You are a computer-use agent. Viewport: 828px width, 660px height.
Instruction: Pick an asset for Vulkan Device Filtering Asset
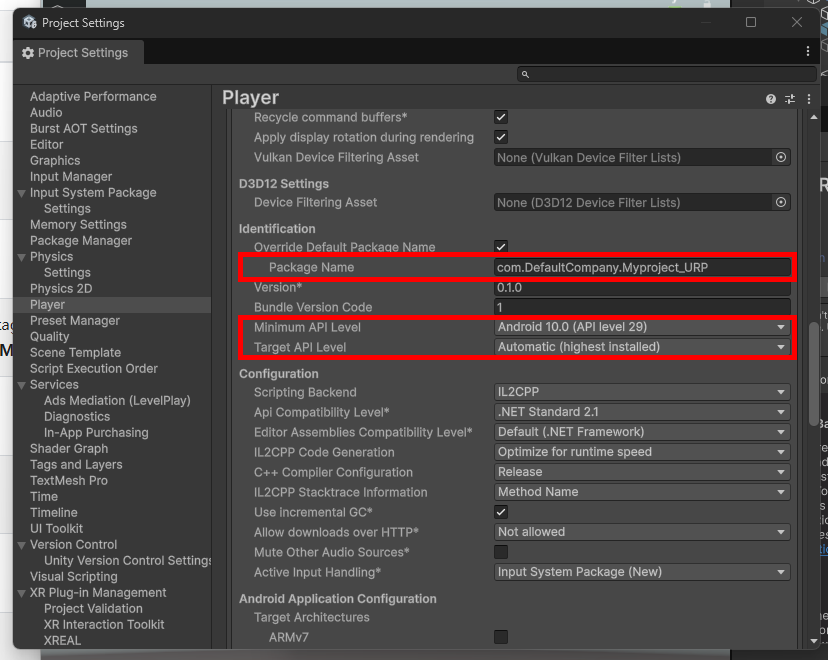tap(780, 157)
